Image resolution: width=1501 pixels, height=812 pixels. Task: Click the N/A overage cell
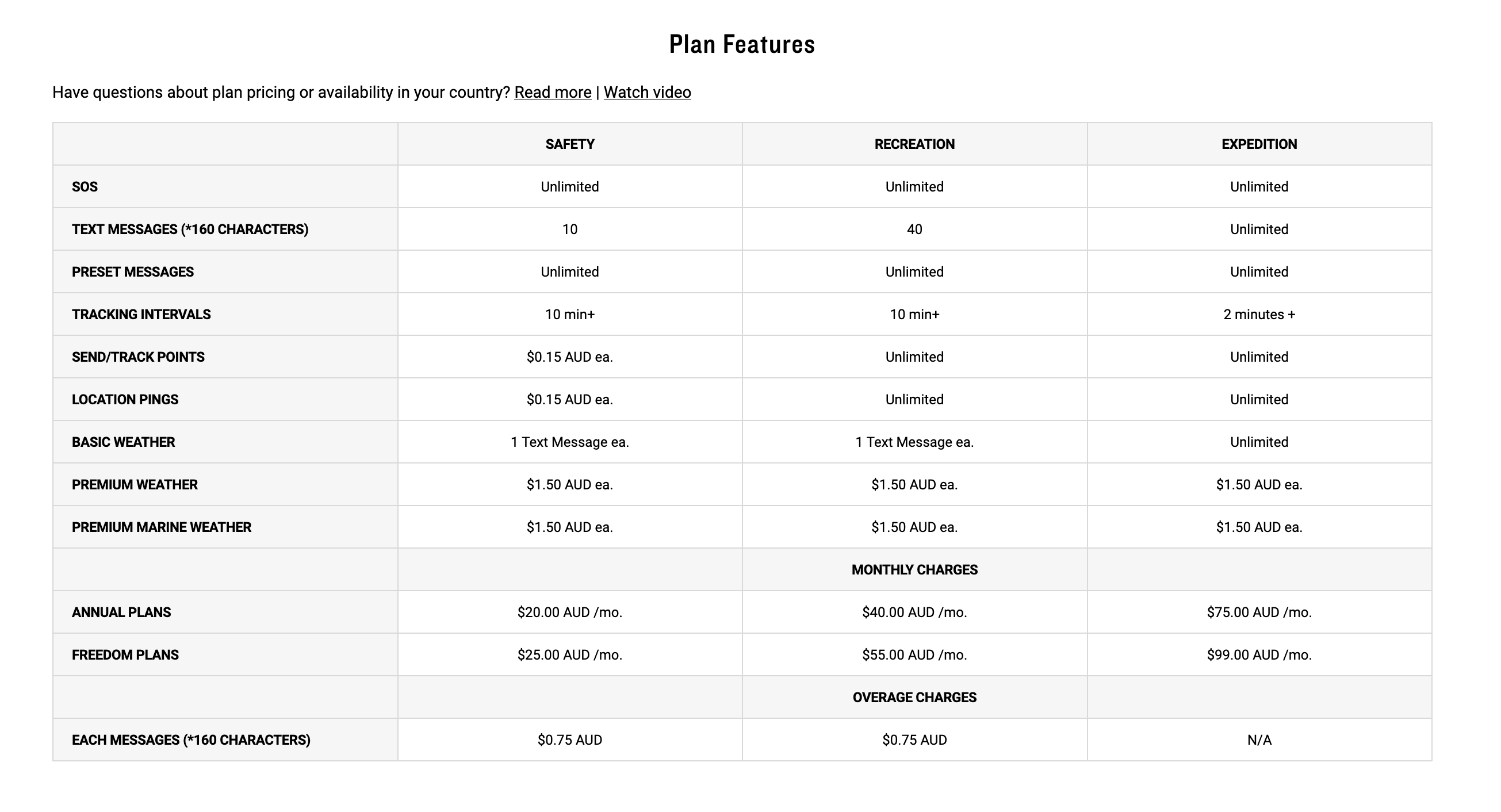point(1259,739)
